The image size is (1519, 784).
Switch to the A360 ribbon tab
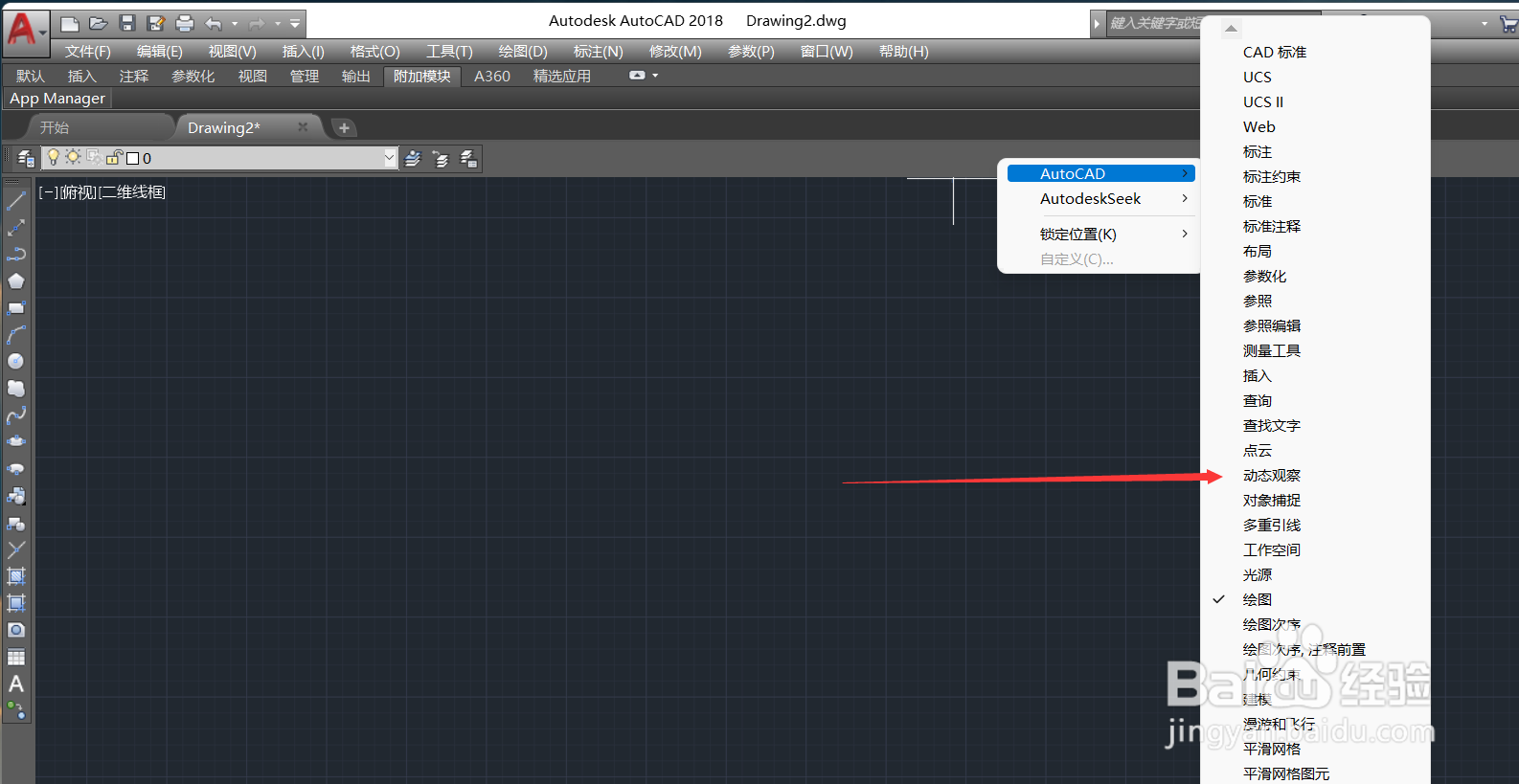[x=492, y=76]
